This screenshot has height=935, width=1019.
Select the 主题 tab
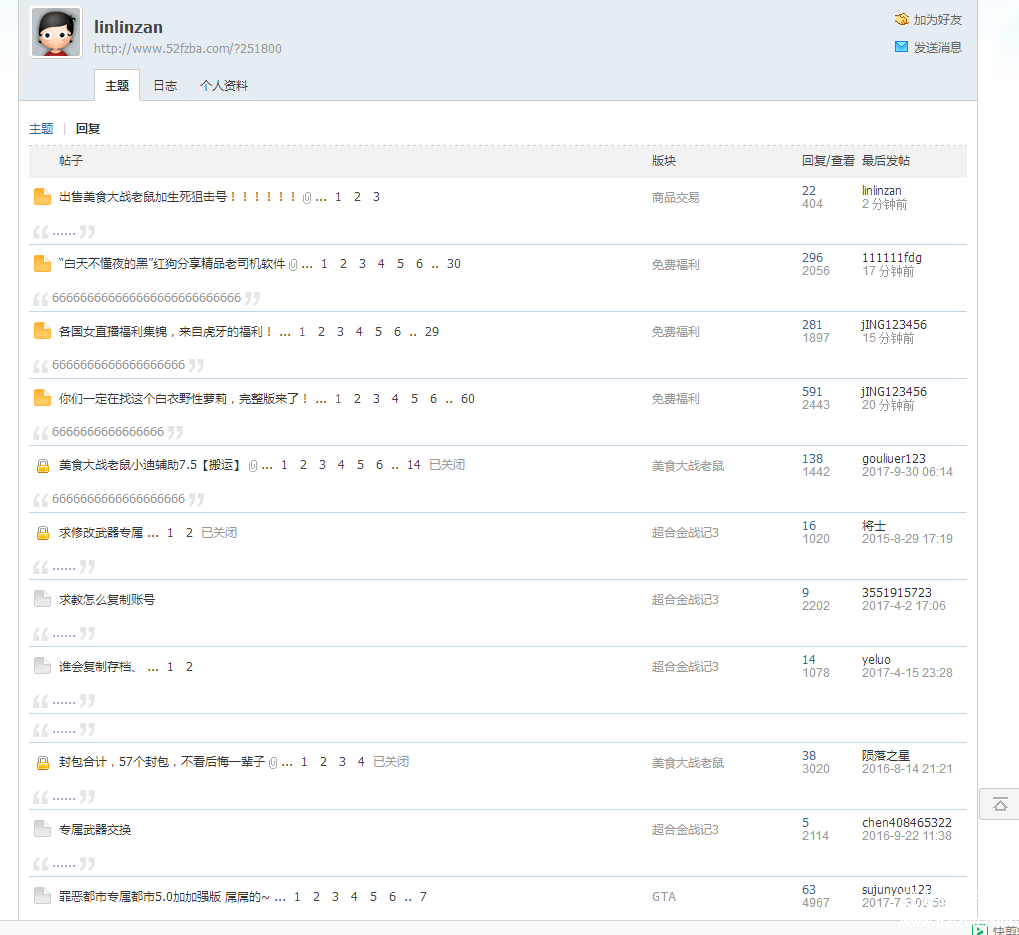point(117,86)
